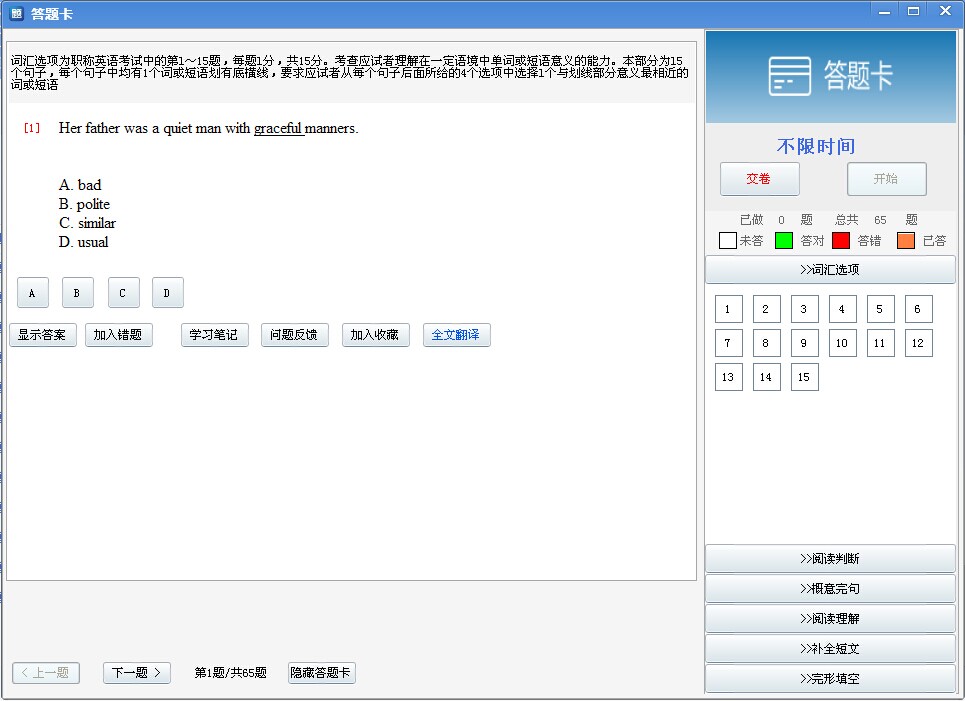The image size is (965, 701).
Task: Choose answer option D button
Action: 167,293
